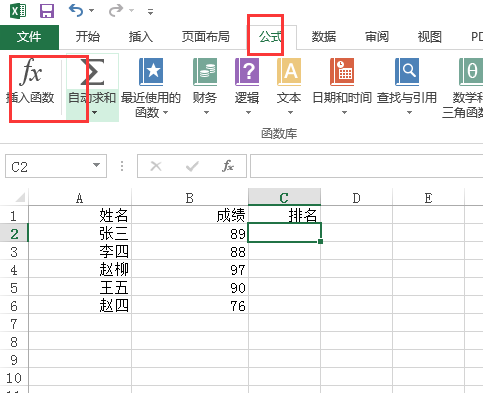Open the 文件 menu
This screenshot has height=393, width=483.
(29, 37)
